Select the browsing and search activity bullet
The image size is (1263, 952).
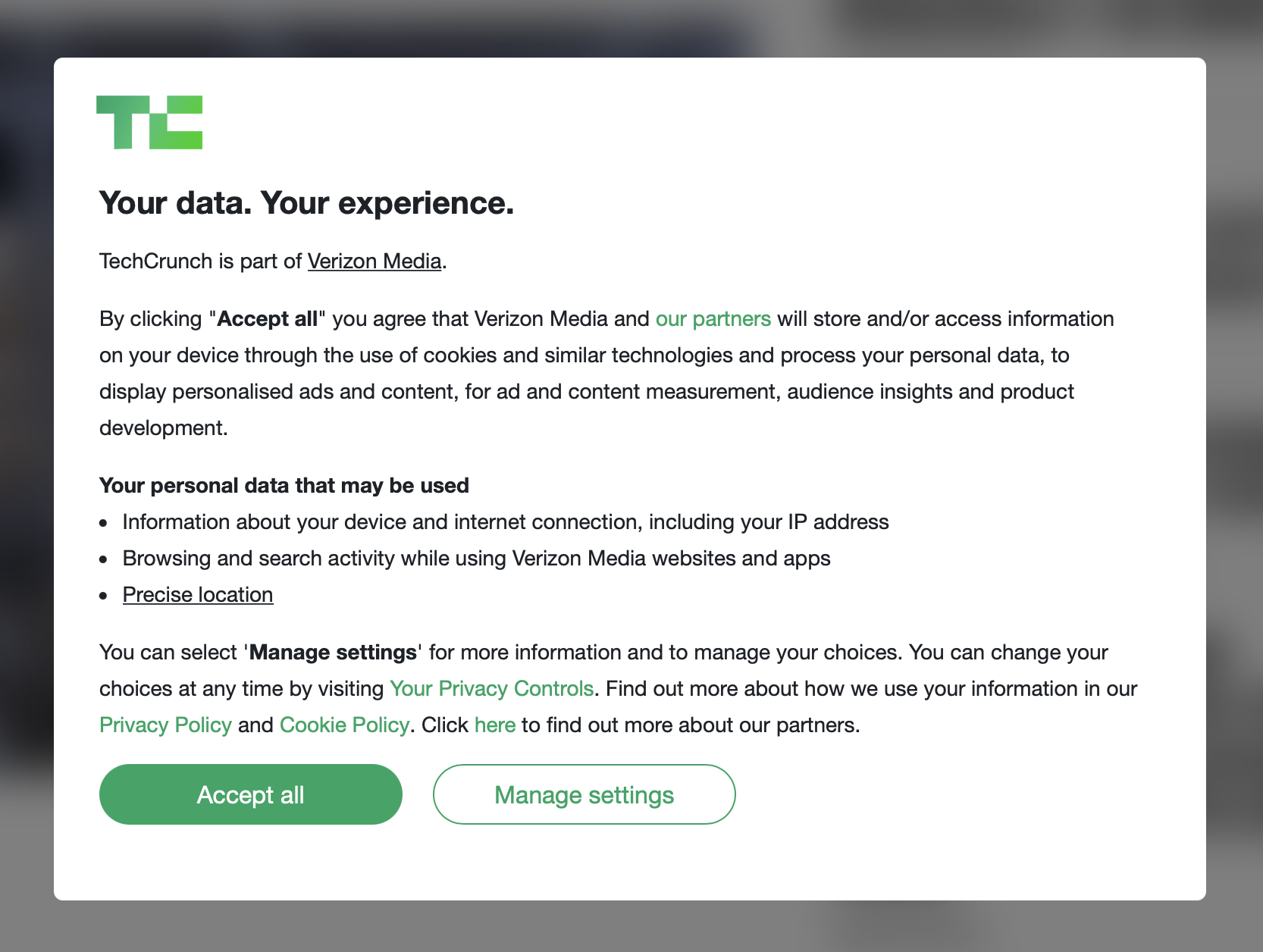[477, 559]
